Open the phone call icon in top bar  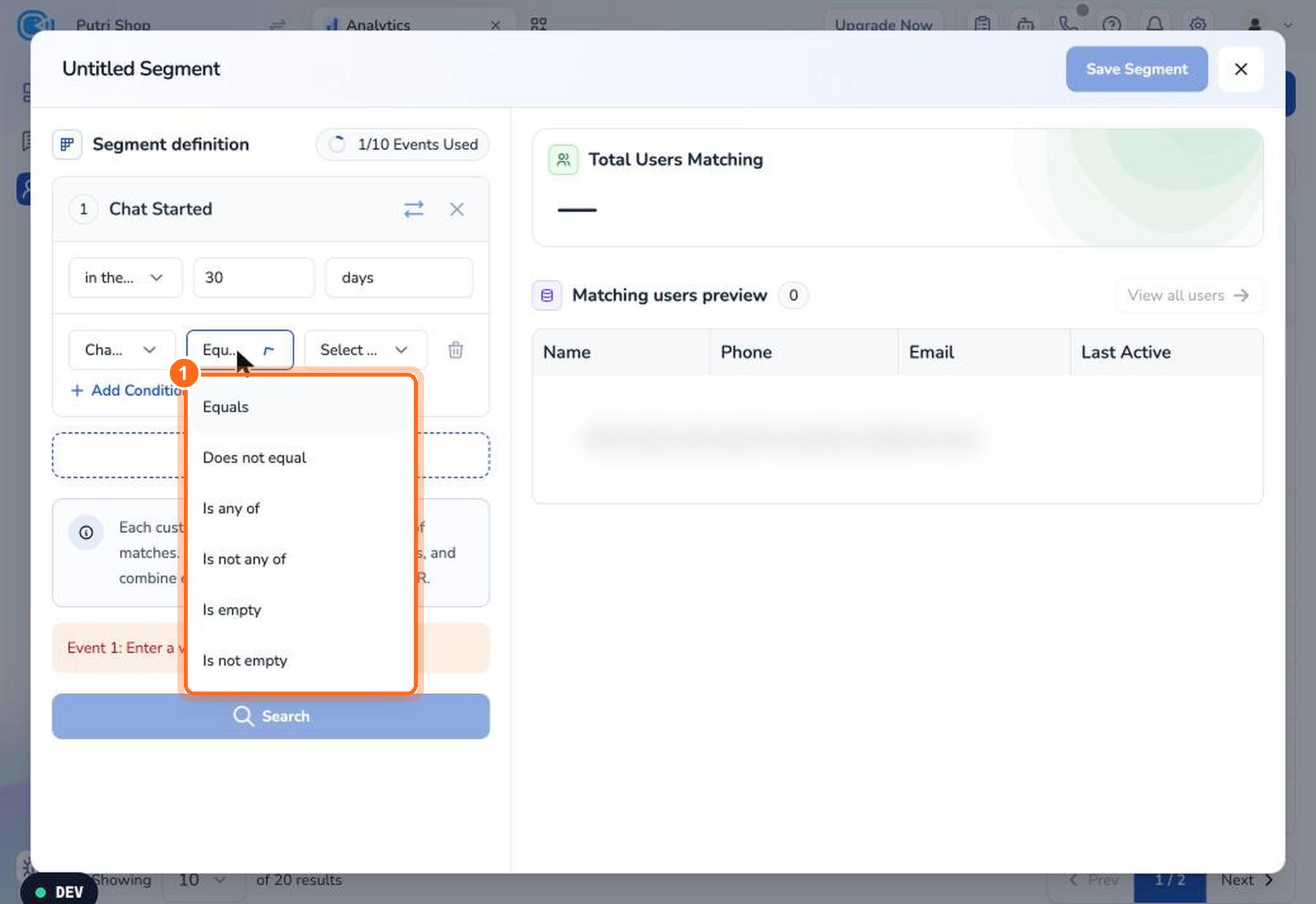click(1068, 25)
